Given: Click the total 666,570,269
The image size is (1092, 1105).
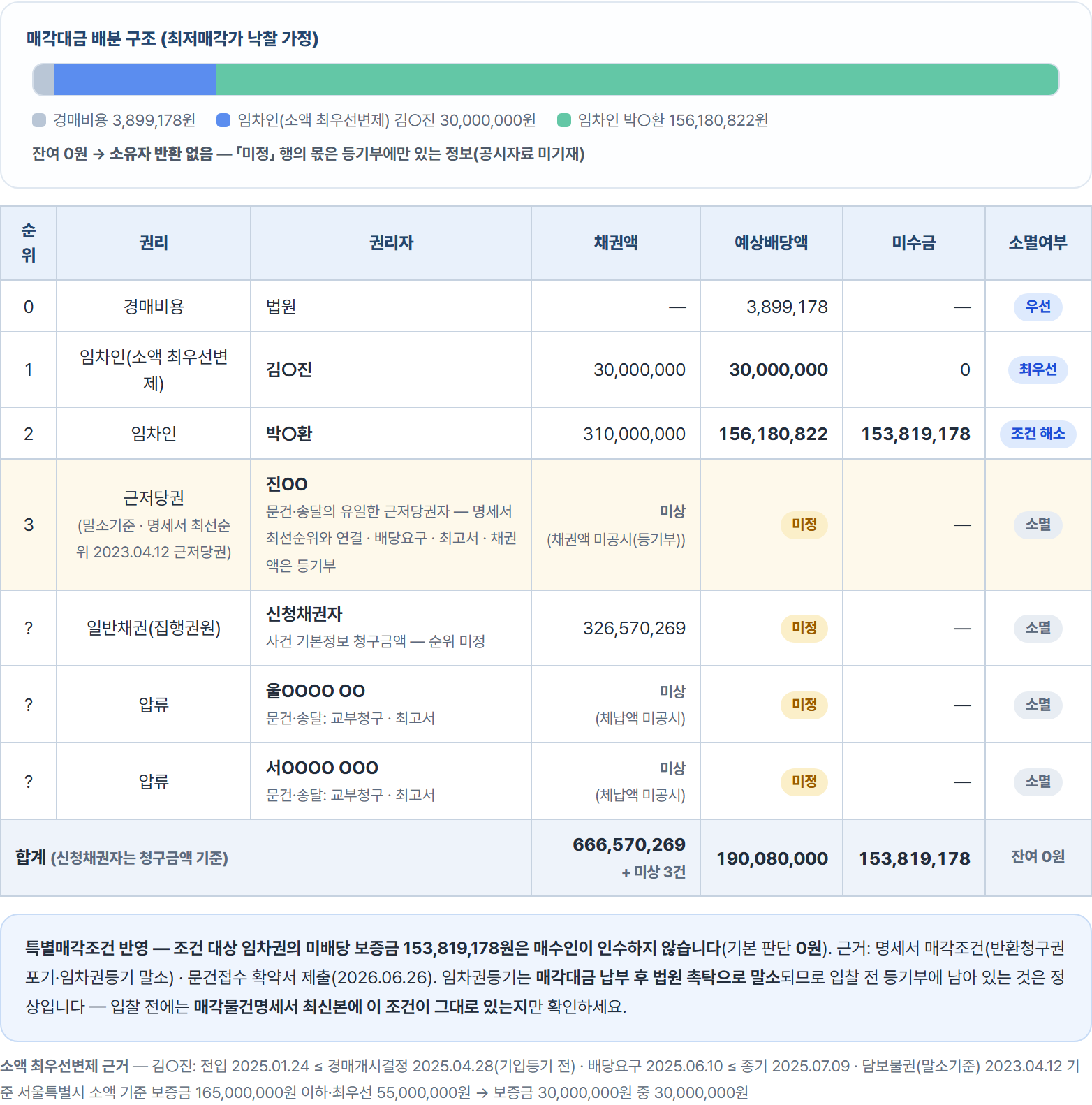Looking at the screenshot, I should coord(629,844).
